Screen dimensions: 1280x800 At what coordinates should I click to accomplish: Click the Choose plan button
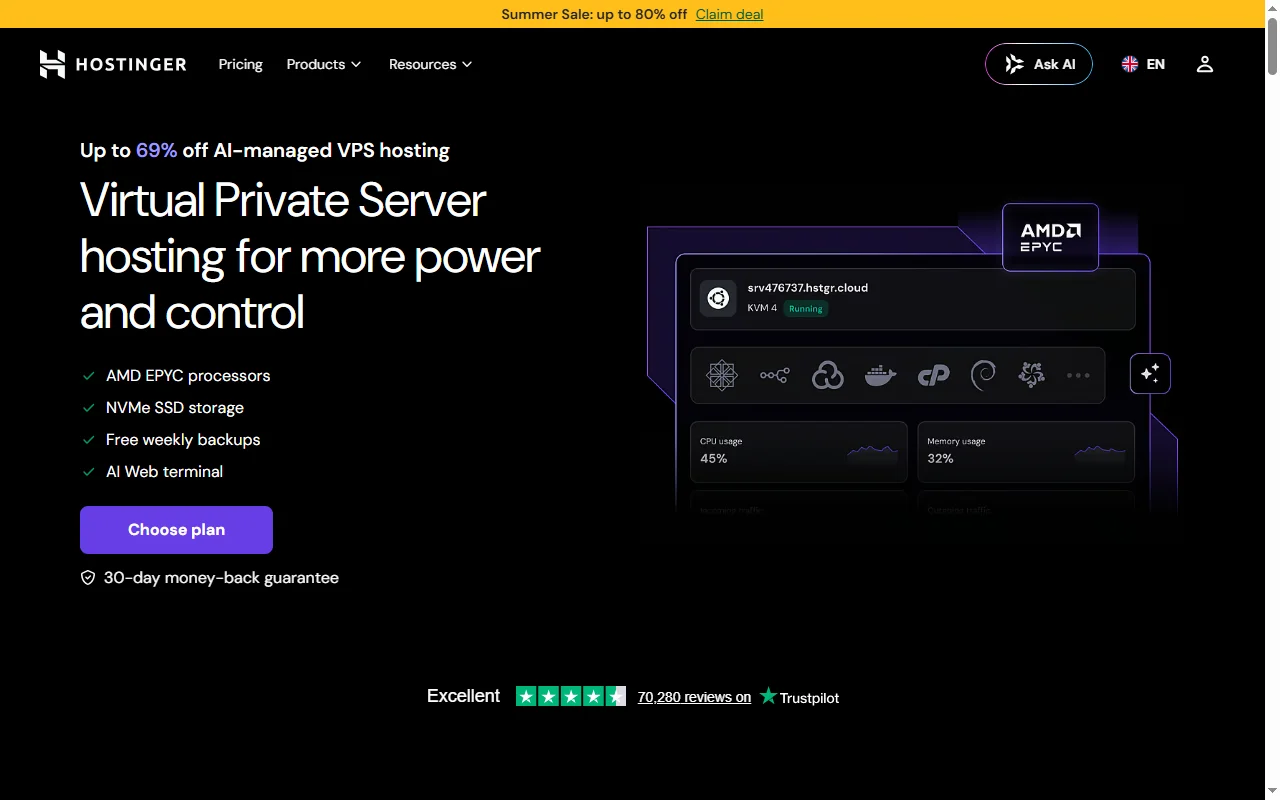[x=176, y=530]
